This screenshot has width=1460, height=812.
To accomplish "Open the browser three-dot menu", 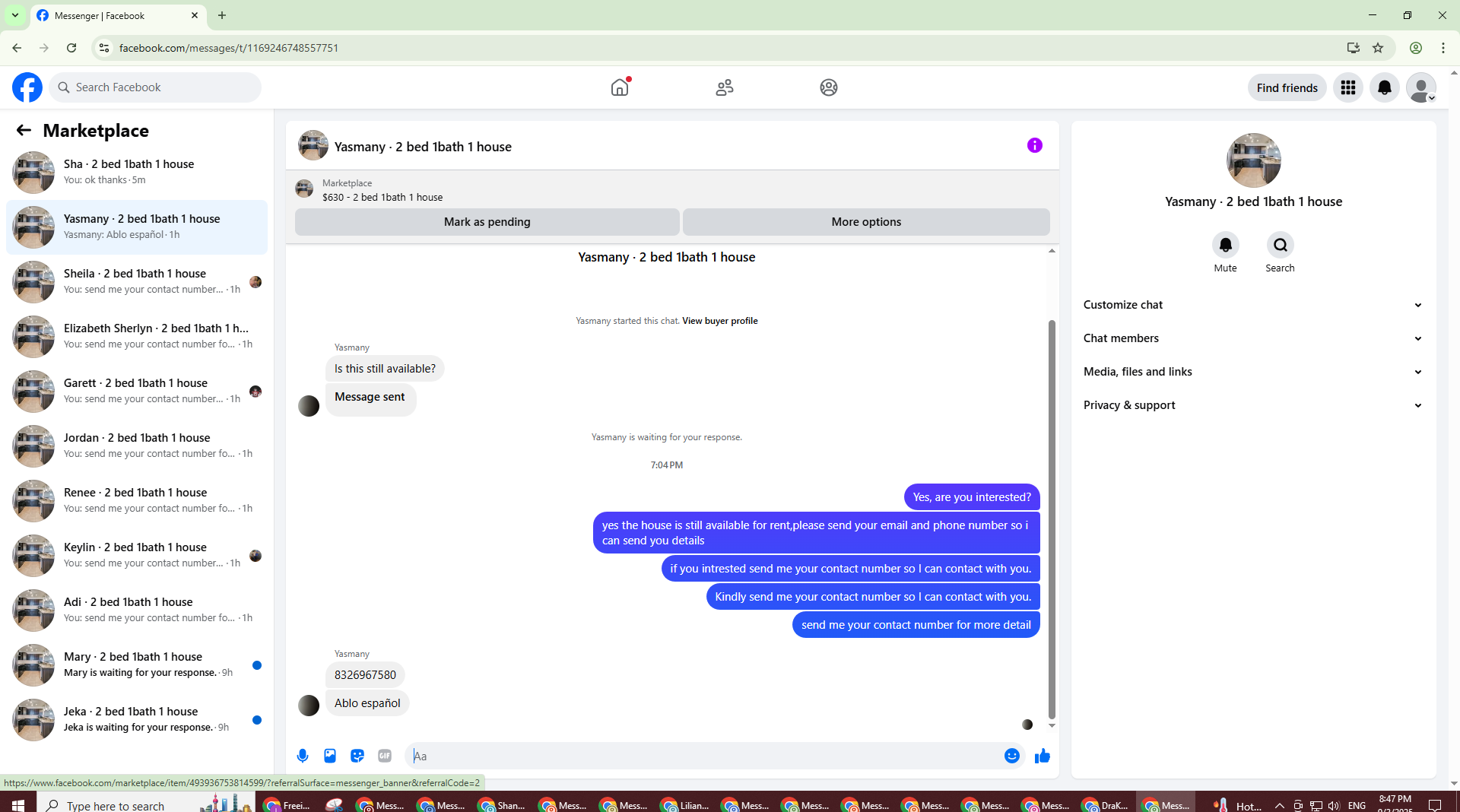I will tap(1443, 48).
